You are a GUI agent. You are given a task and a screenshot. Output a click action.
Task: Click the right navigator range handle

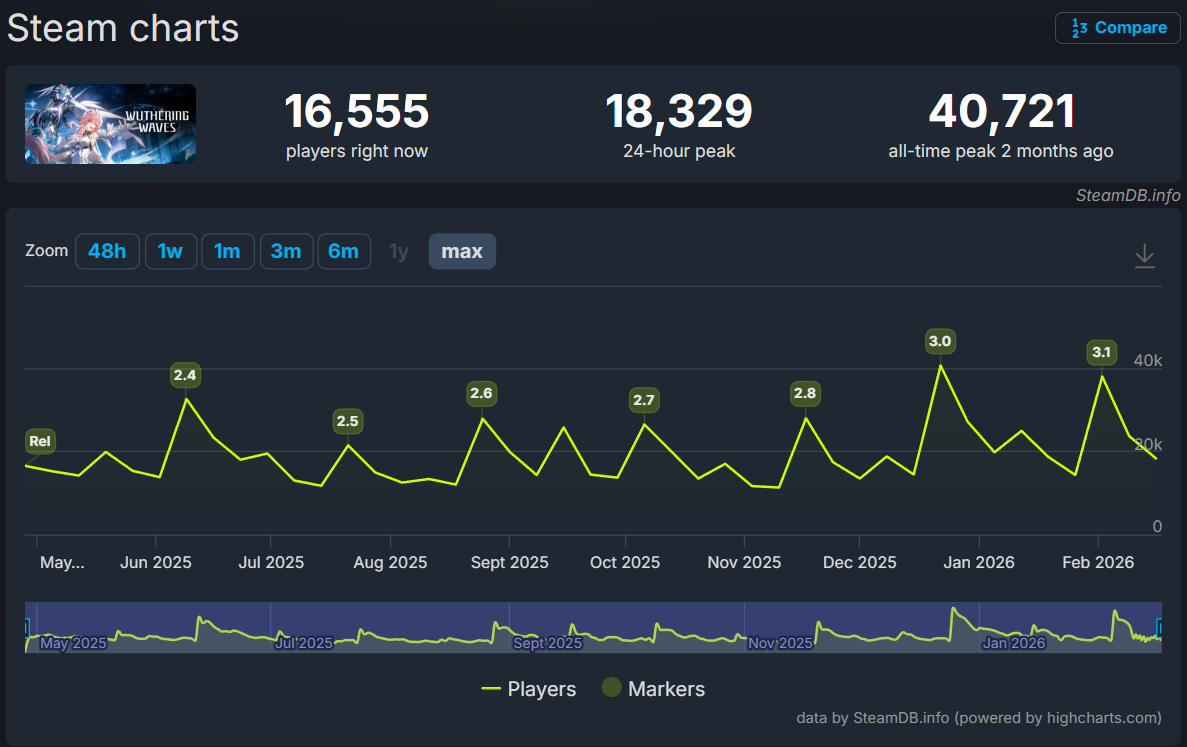point(1159,627)
